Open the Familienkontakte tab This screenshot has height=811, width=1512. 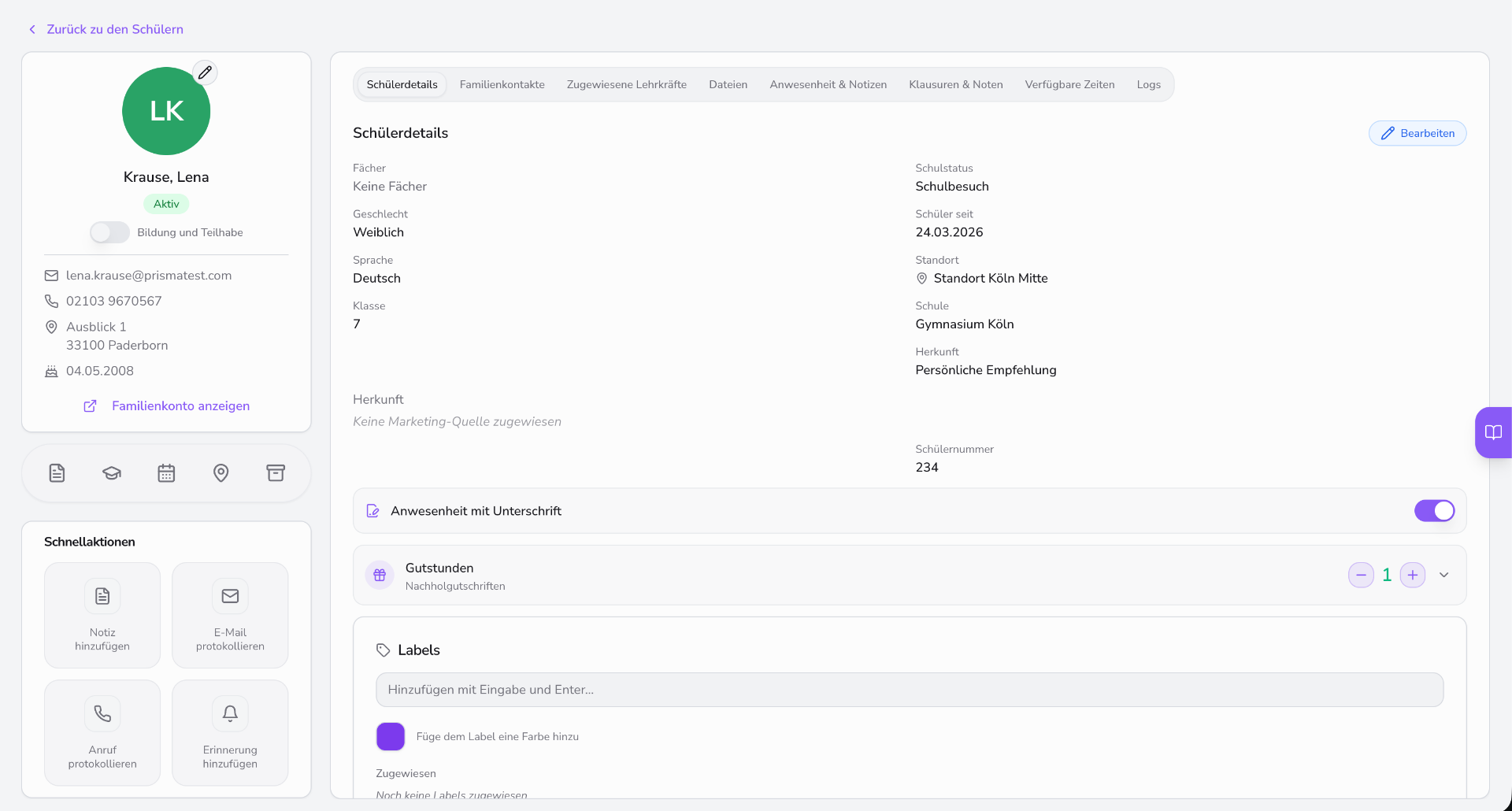502,84
